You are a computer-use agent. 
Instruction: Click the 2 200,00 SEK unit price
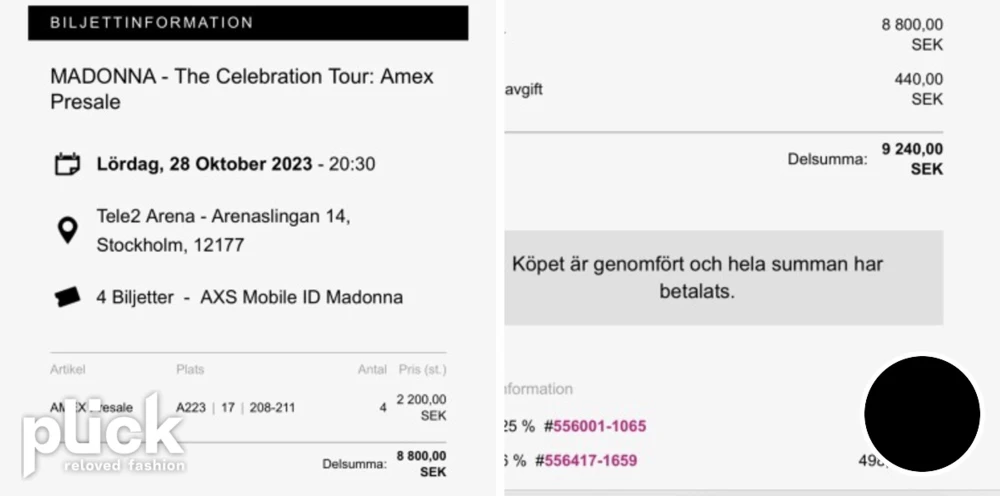point(422,407)
